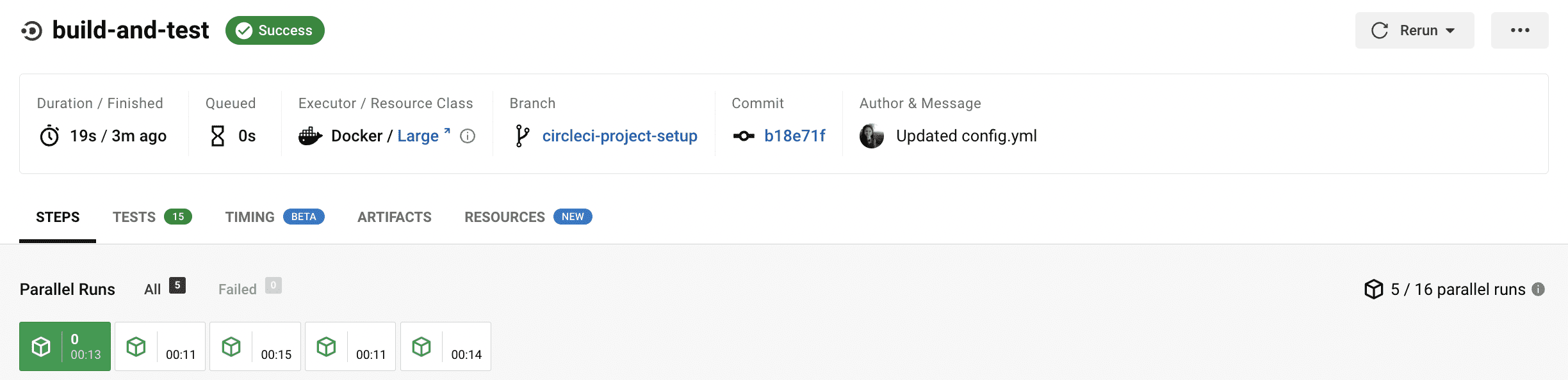Screen dimensions: 1568x380
Task: Switch to the TIMING tab
Action: click(x=275, y=217)
